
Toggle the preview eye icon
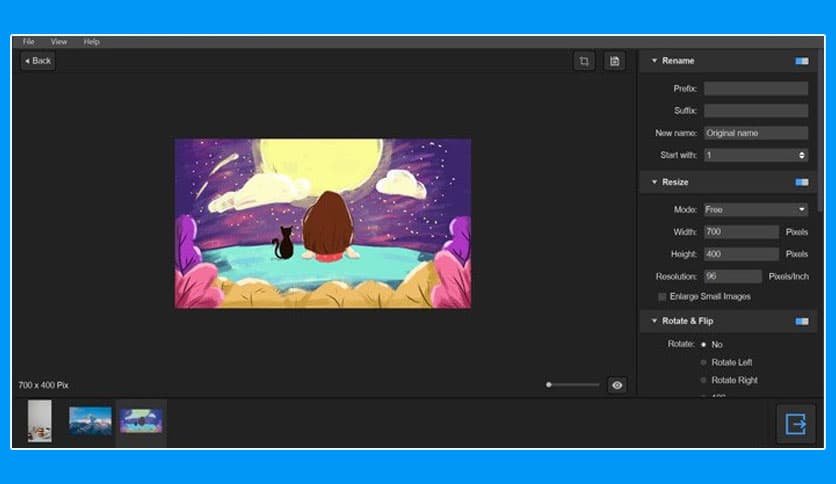pos(617,385)
